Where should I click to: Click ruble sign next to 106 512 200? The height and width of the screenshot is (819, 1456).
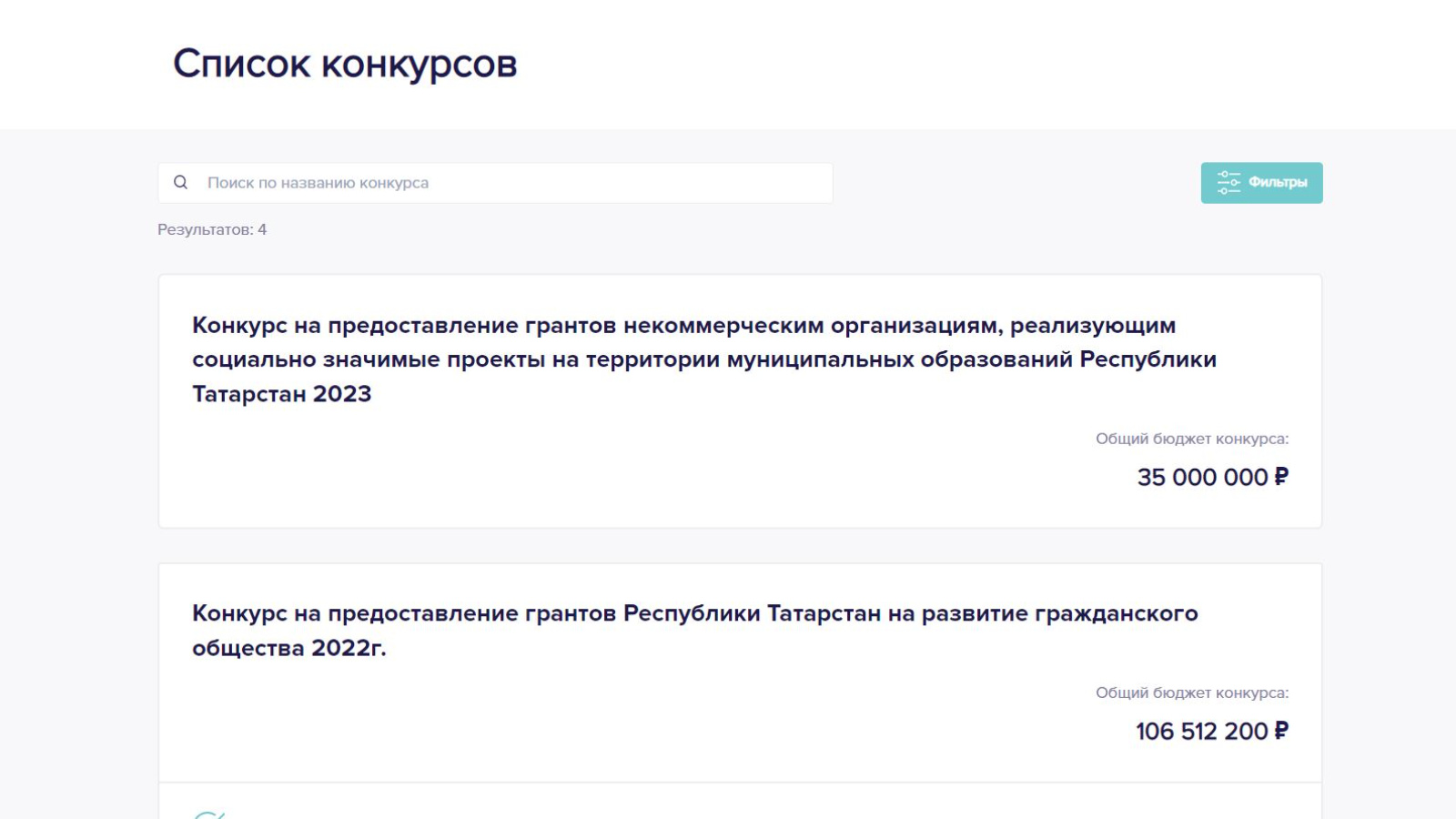(x=1281, y=731)
